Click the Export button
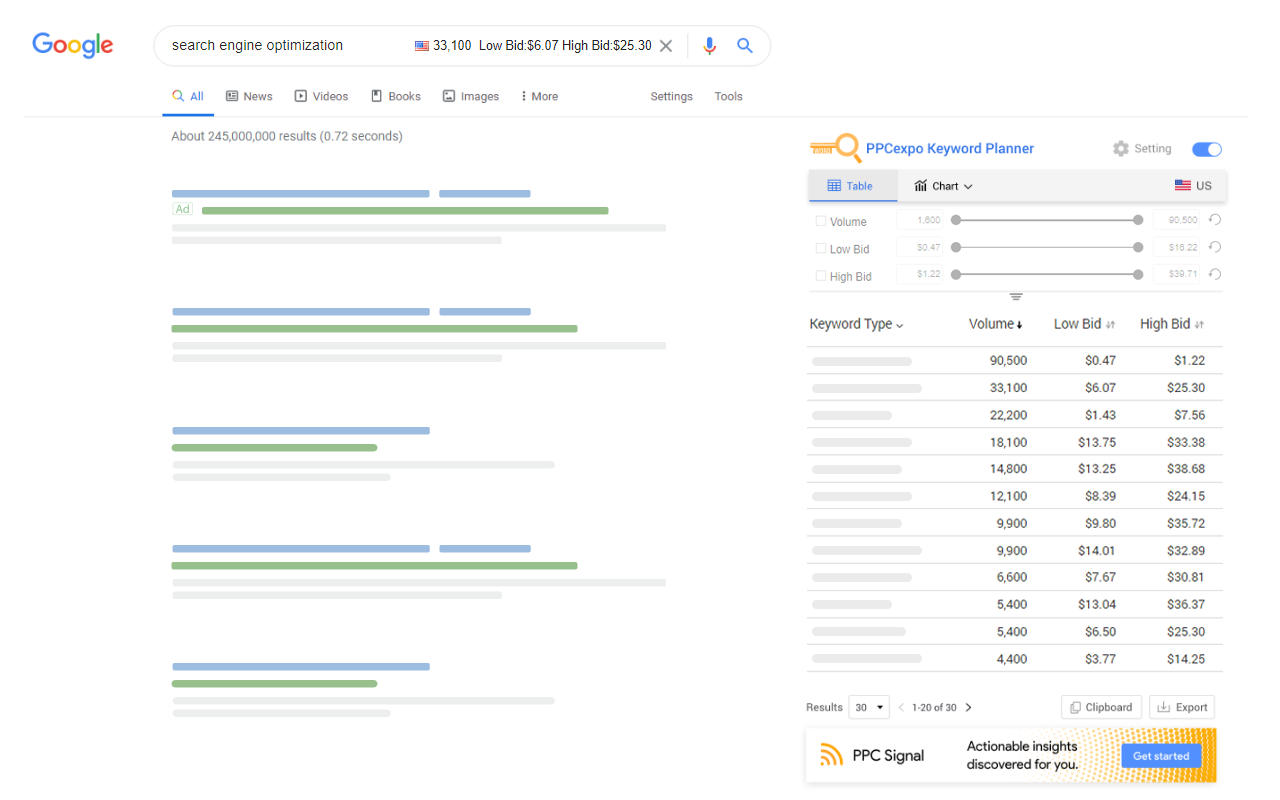Screen dimensions: 1280x800 (x=1182, y=707)
